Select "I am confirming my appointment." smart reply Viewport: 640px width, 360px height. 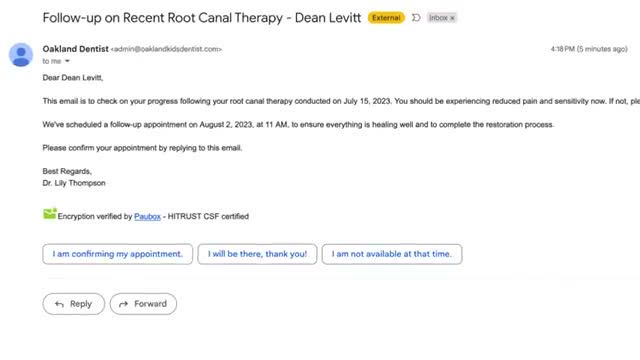click(118, 254)
